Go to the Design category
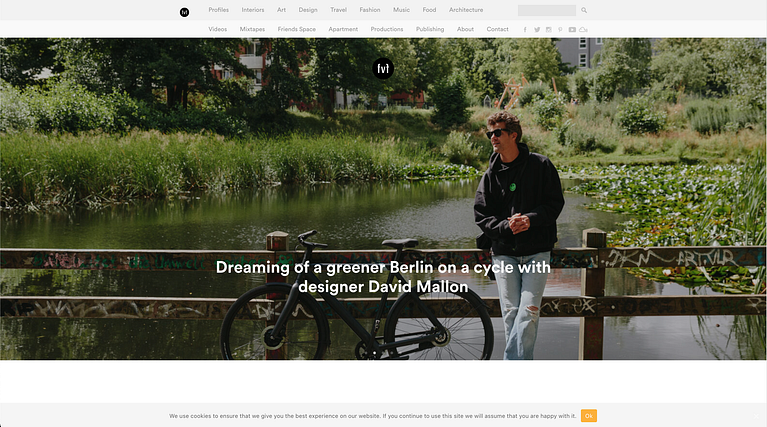This screenshot has height=427, width=767. pyautogui.click(x=308, y=10)
